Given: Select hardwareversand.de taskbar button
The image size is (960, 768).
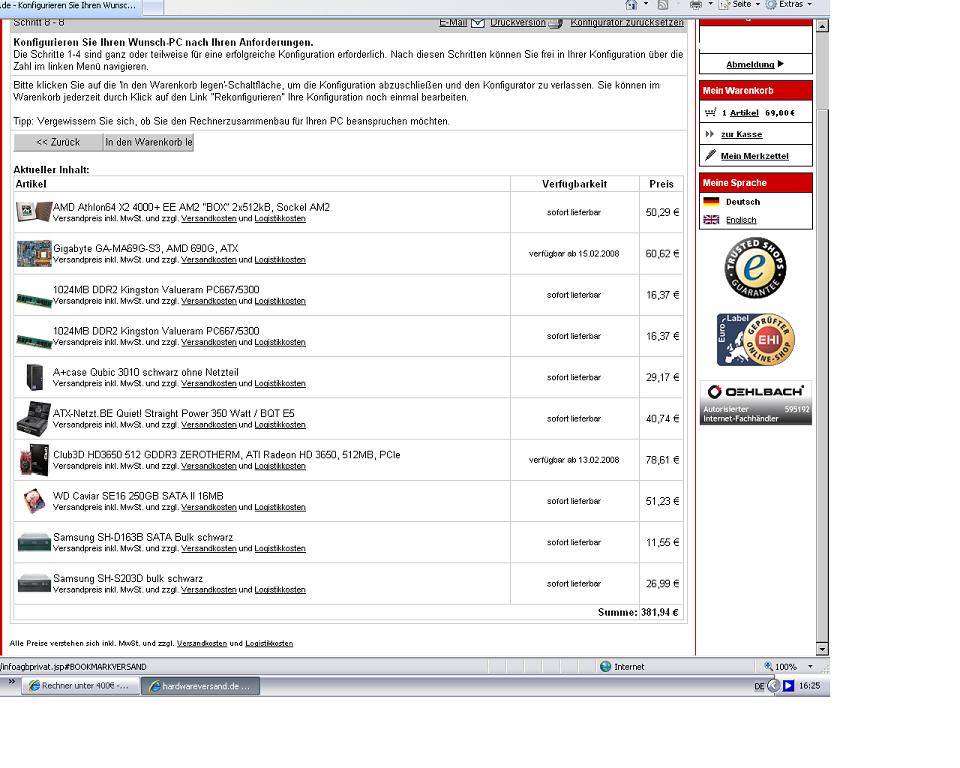Looking at the screenshot, I should pyautogui.click(x=200, y=686).
